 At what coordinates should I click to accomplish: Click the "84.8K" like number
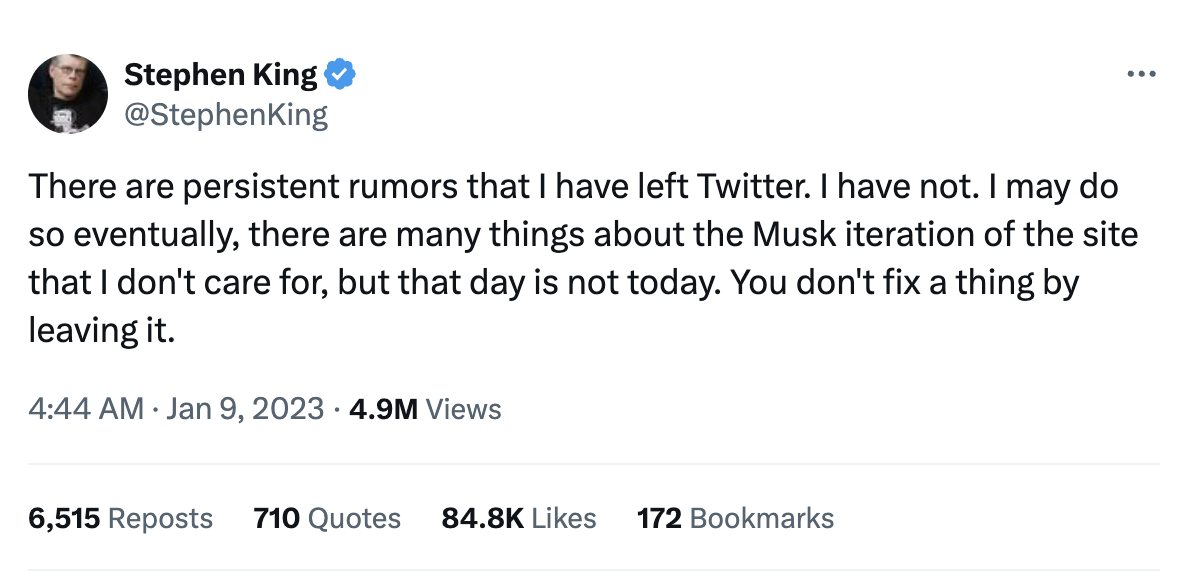pyautogui.click(x=482, y=518)
